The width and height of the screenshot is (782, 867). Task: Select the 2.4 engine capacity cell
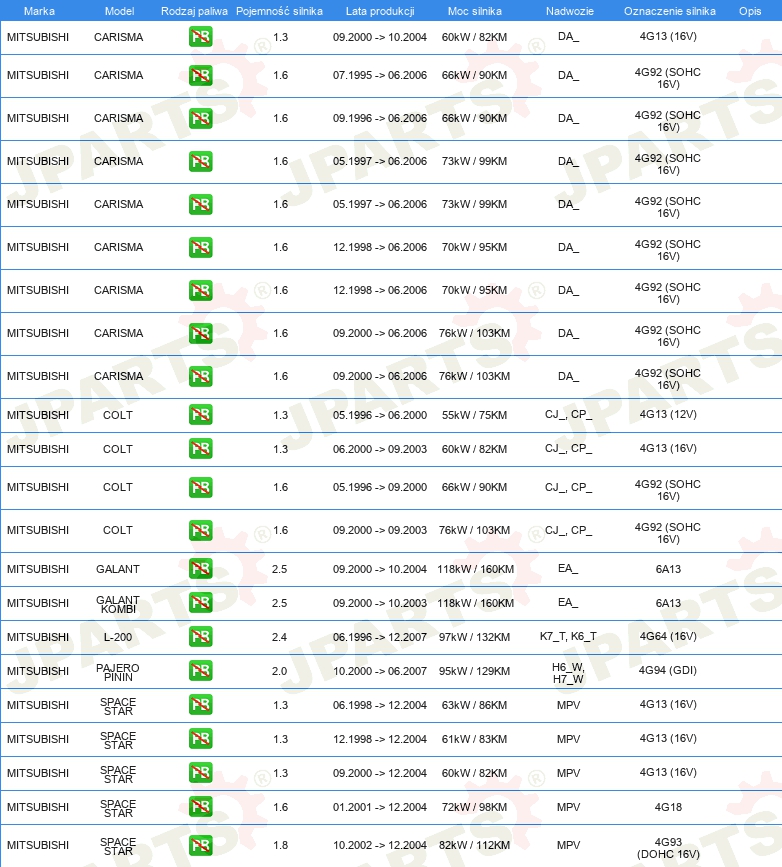(279, 637)
